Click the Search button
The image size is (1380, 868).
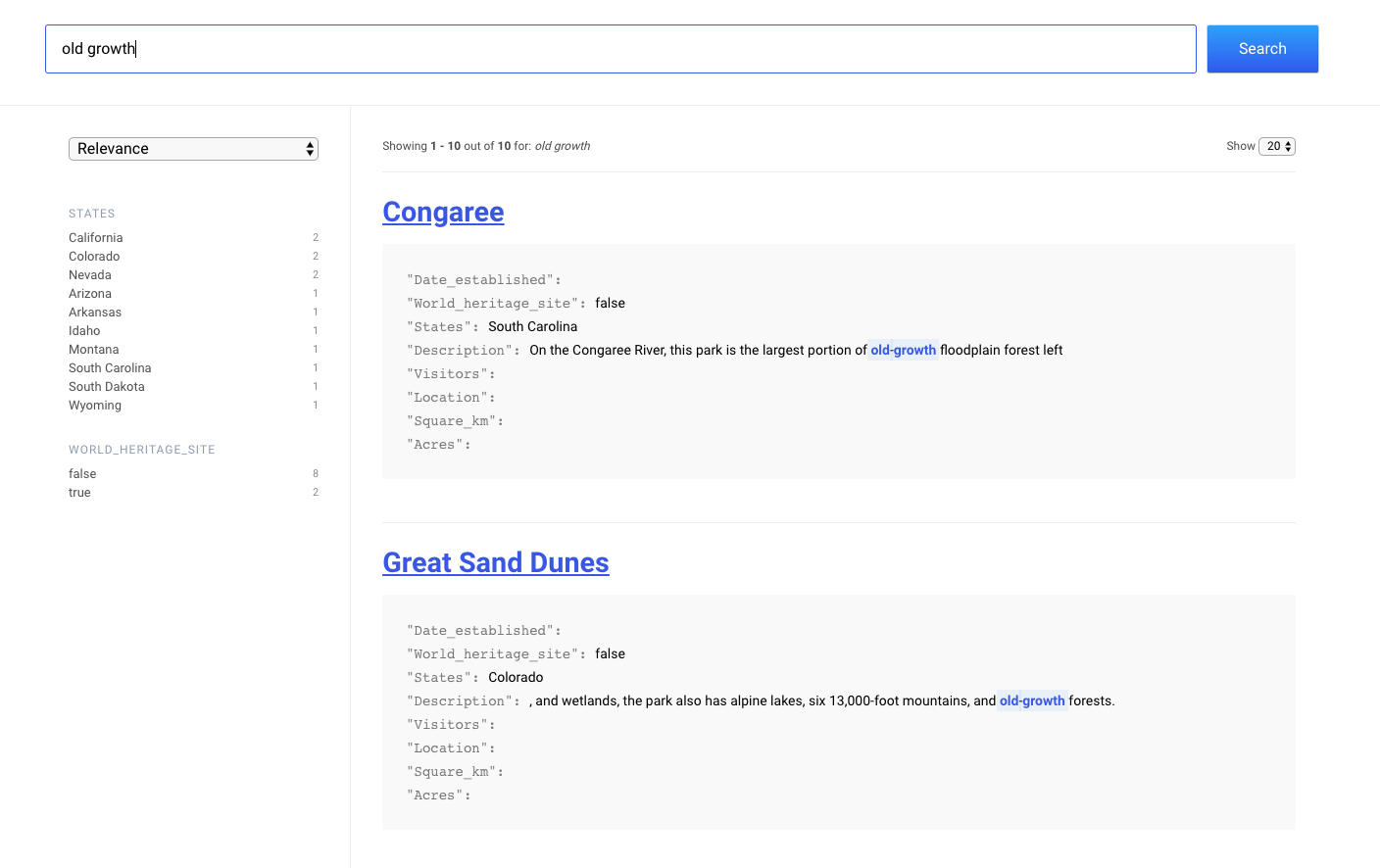pyautogui.click(x=1262, y=48)
